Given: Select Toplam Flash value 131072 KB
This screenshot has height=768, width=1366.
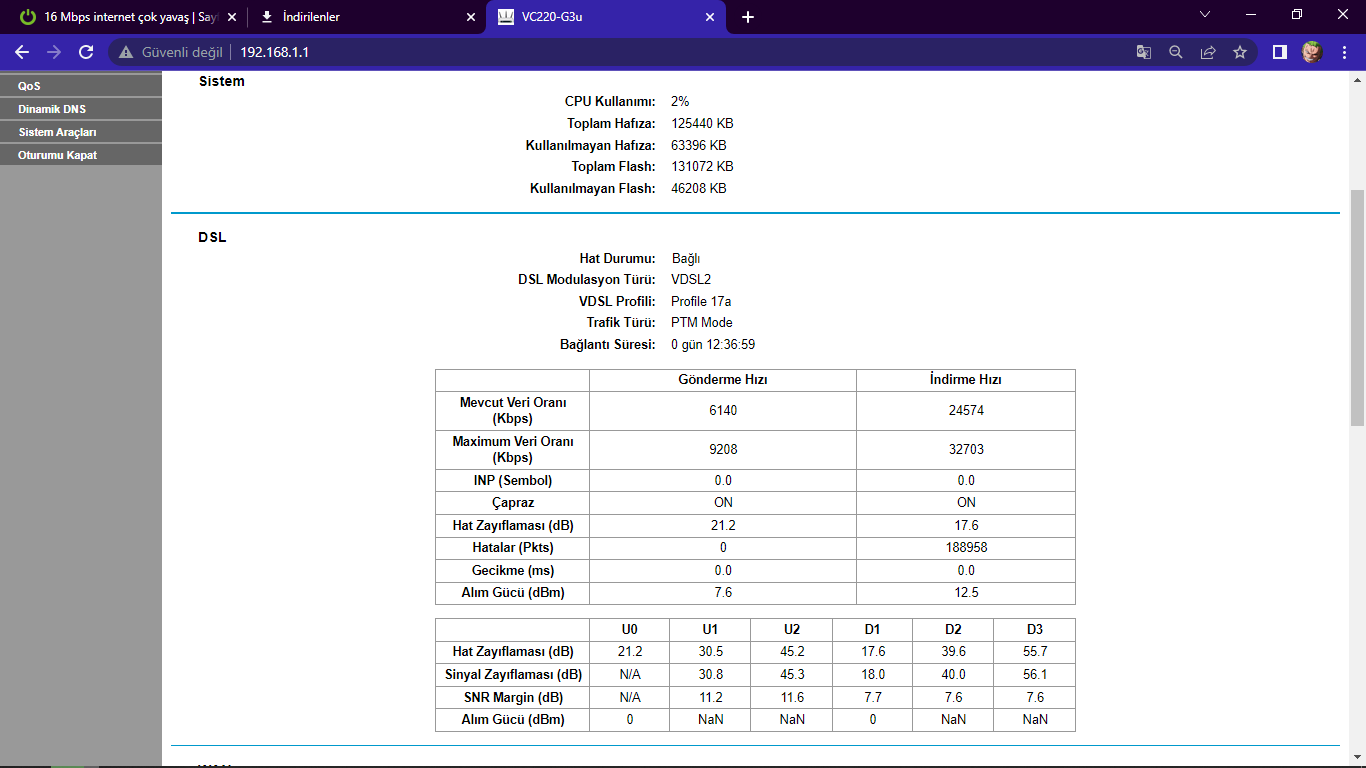Looking at the screenshot, I should click(702, 167).
